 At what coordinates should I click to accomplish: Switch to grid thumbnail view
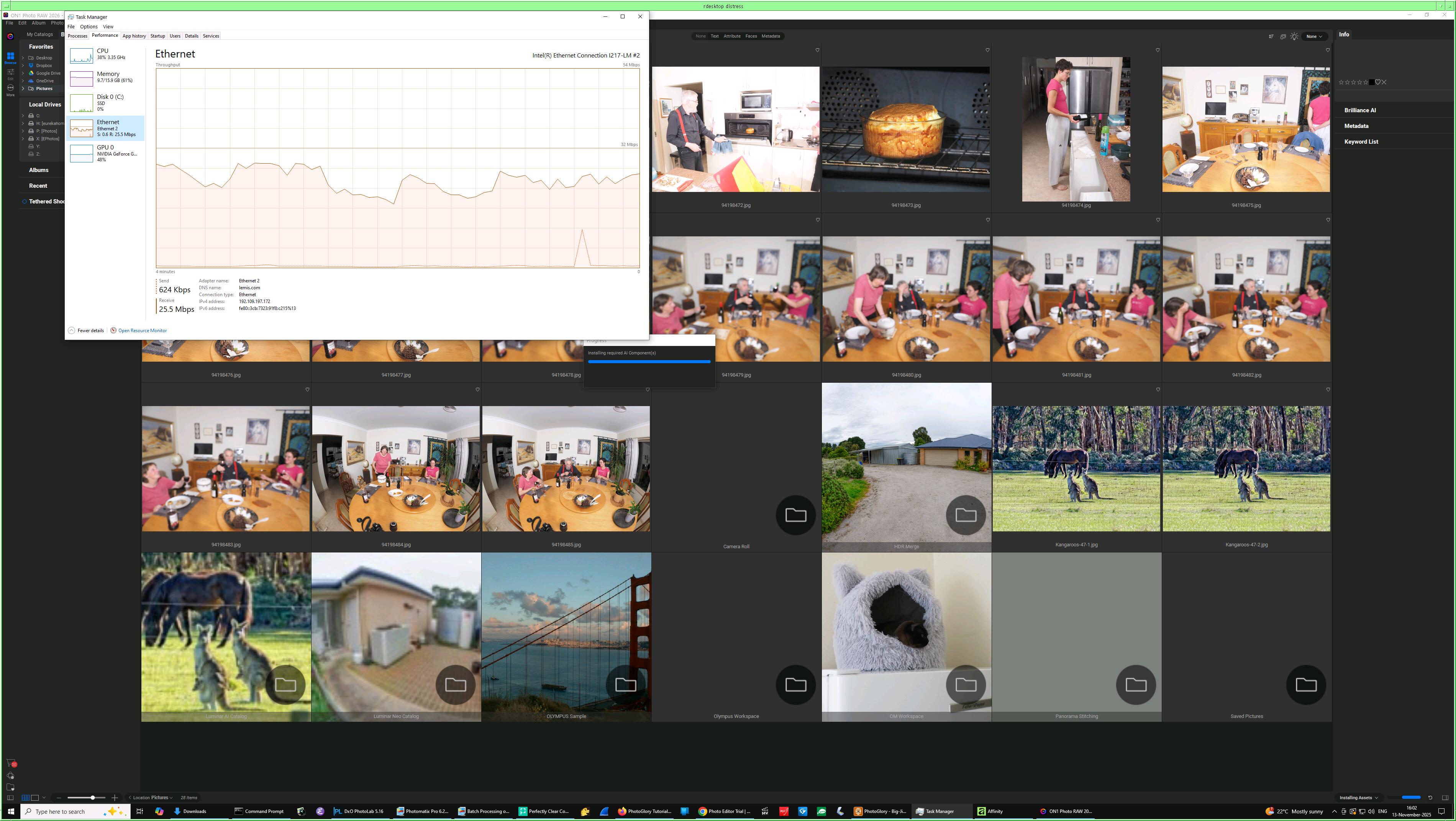pos(25,798)
